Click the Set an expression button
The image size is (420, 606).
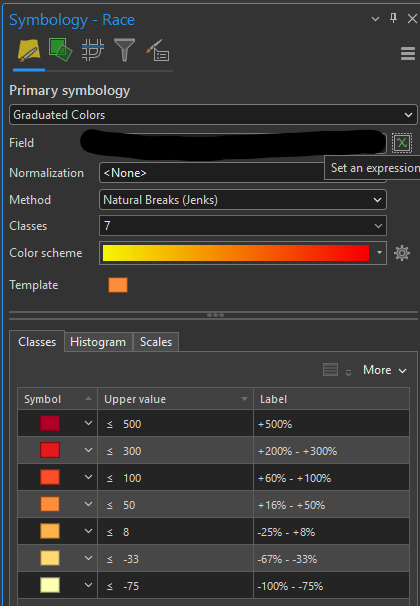[402, 143]
